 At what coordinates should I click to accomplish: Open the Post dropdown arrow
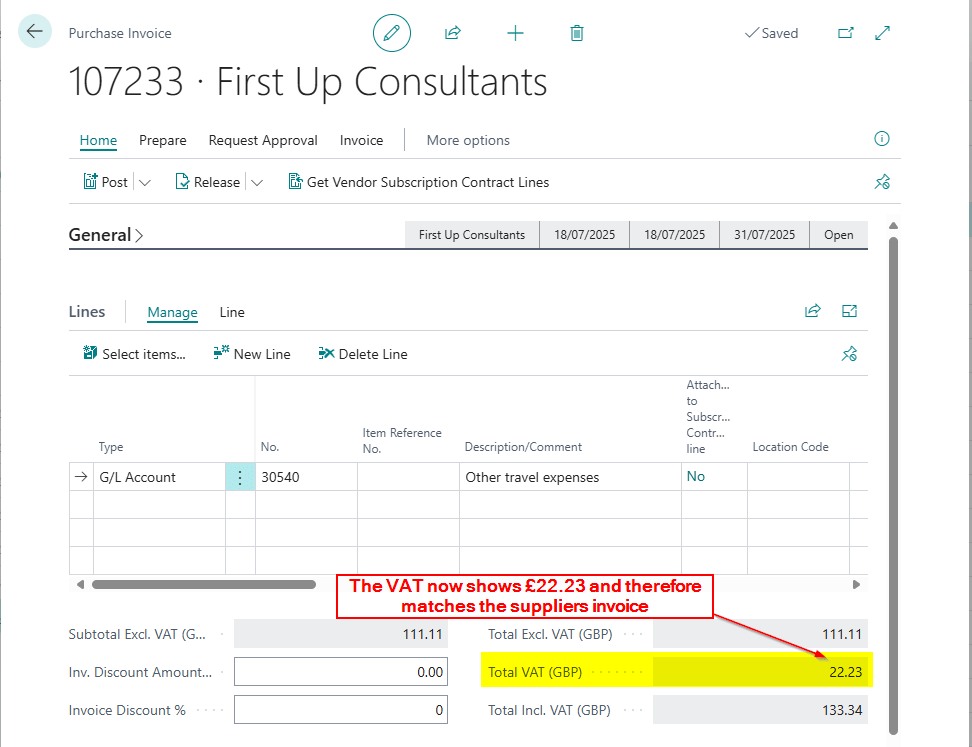coord(144,182)
